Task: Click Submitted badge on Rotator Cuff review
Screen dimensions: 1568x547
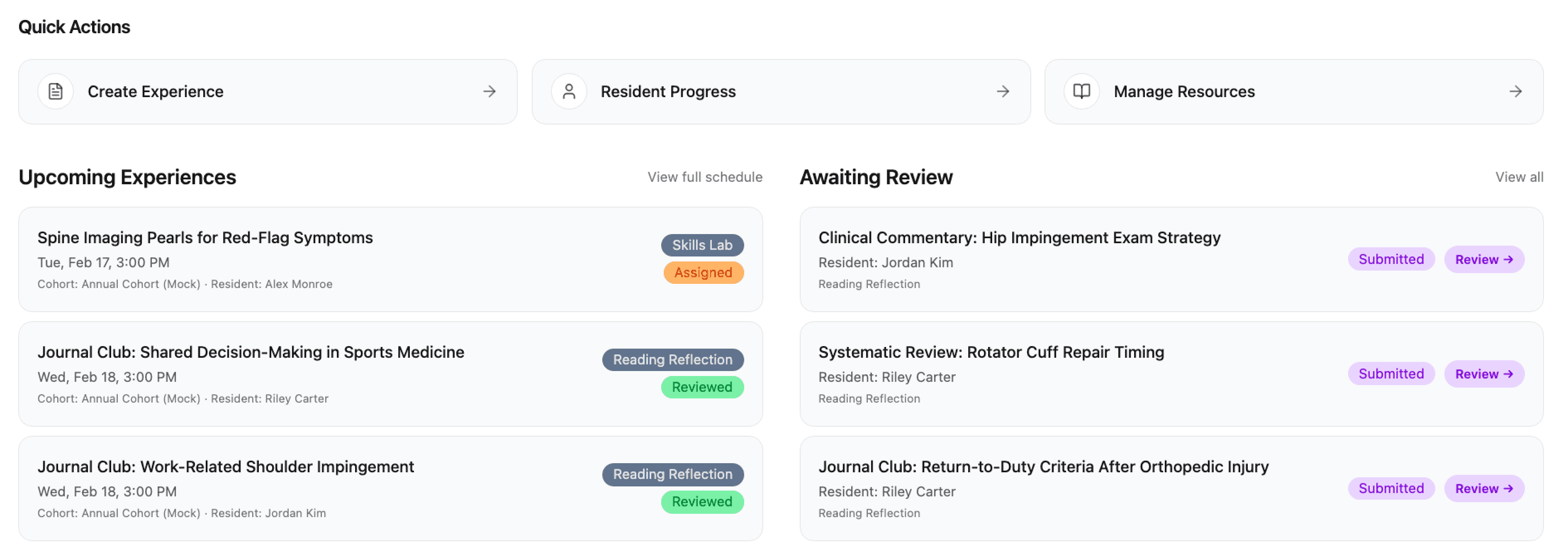Action: [1391, 374]
